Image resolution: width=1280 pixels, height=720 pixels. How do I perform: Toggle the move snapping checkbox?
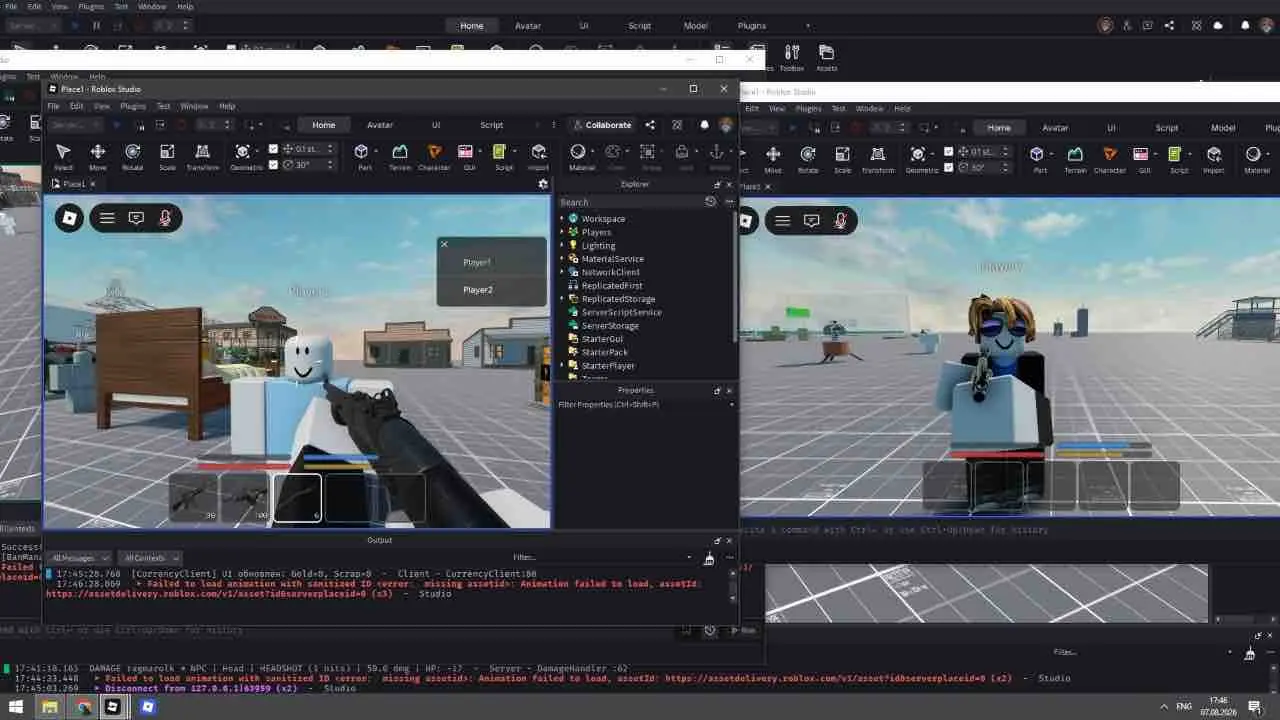click(273, 149)
